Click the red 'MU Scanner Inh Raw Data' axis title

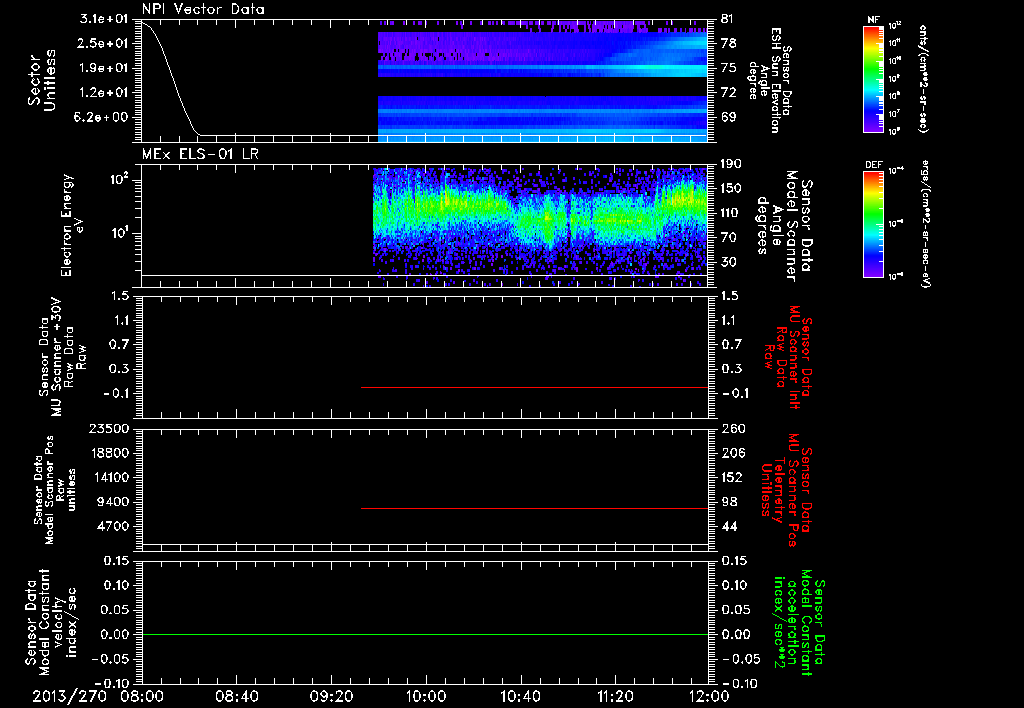(x=788, y=357)
